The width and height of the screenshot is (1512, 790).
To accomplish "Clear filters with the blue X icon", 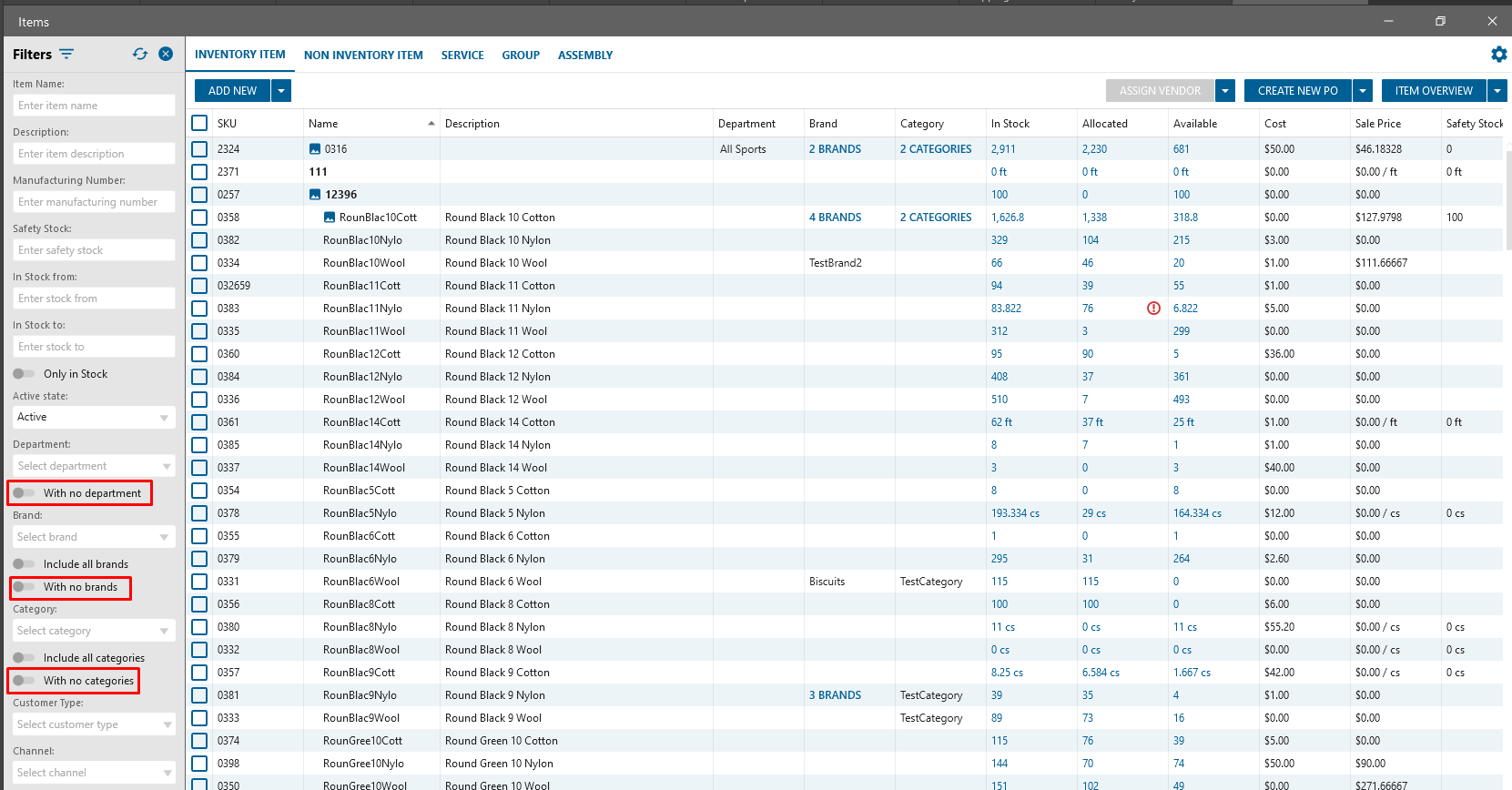I will click(166, 54).
